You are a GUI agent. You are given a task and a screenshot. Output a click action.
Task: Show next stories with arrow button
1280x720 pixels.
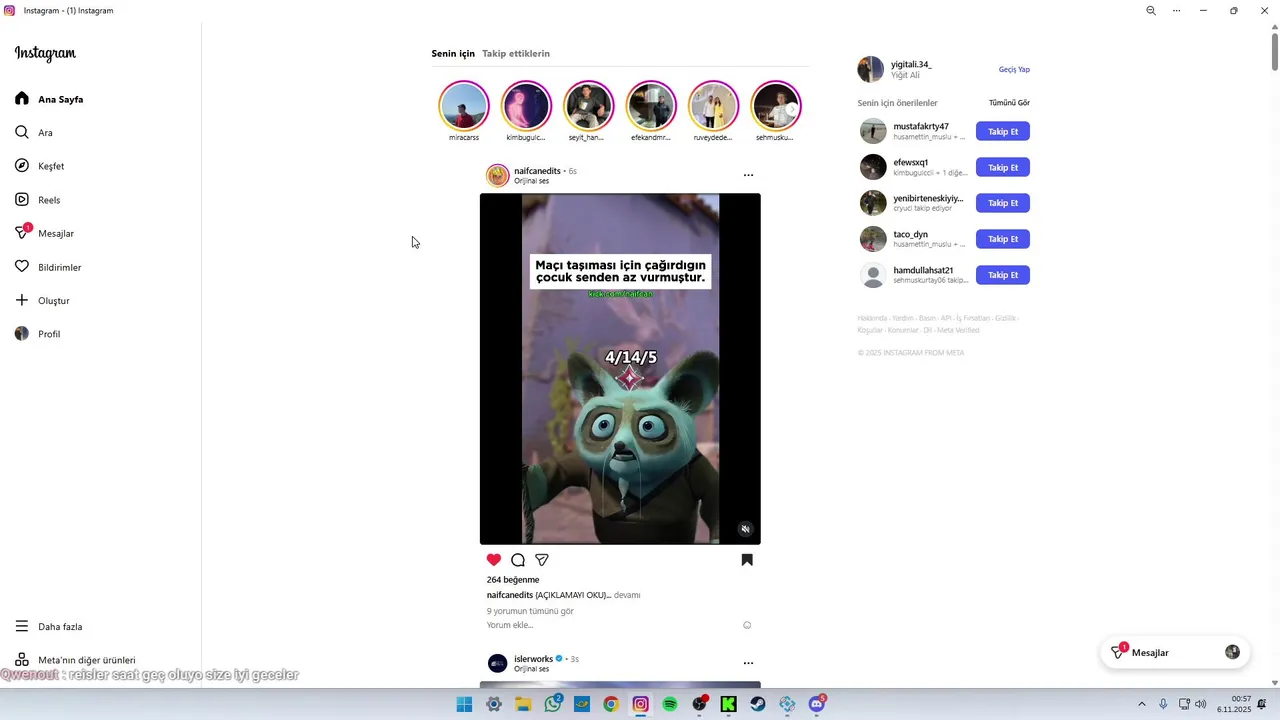point(792,109)
